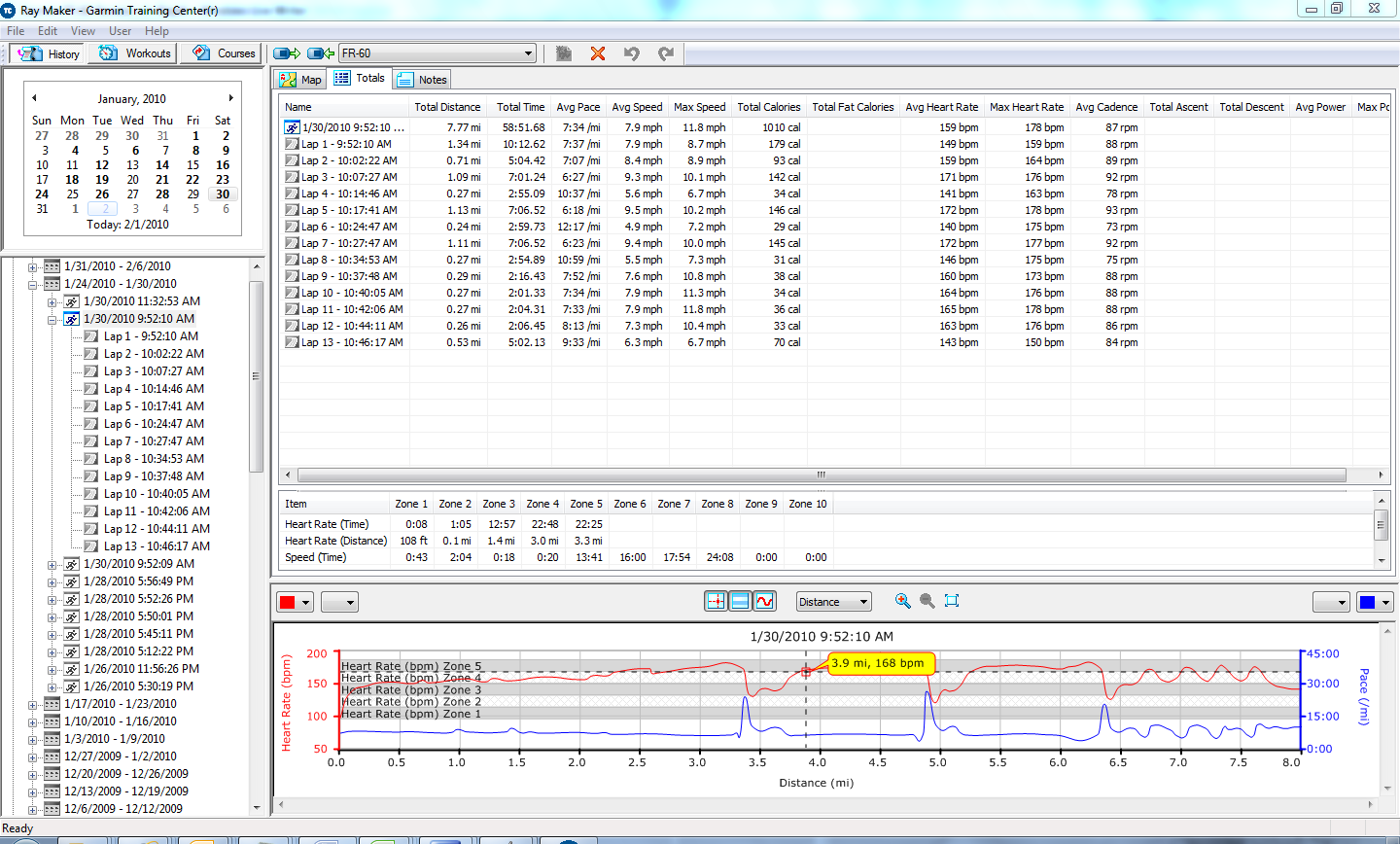Screen dimensions: 1400x844
Task: Toggle the chart crosshair cursor button
Action: click(716, 602)
